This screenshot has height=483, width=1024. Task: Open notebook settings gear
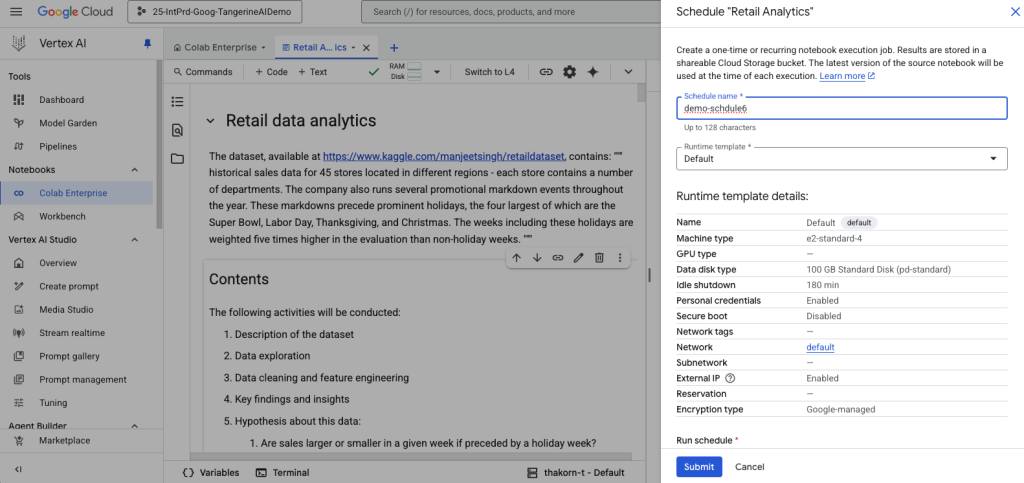click(569, 72)
